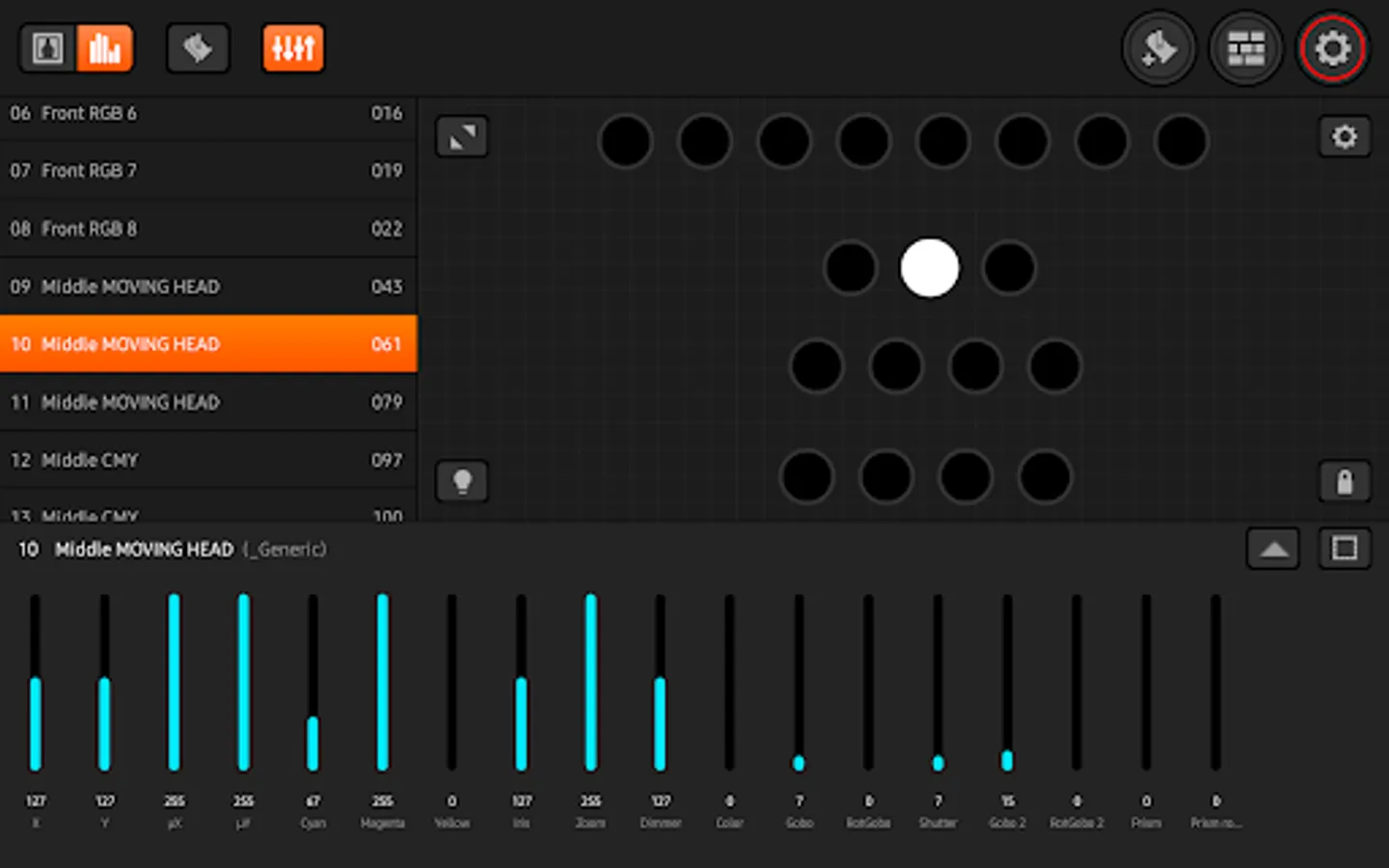Select the fixture faders view icon

[105, 47]
